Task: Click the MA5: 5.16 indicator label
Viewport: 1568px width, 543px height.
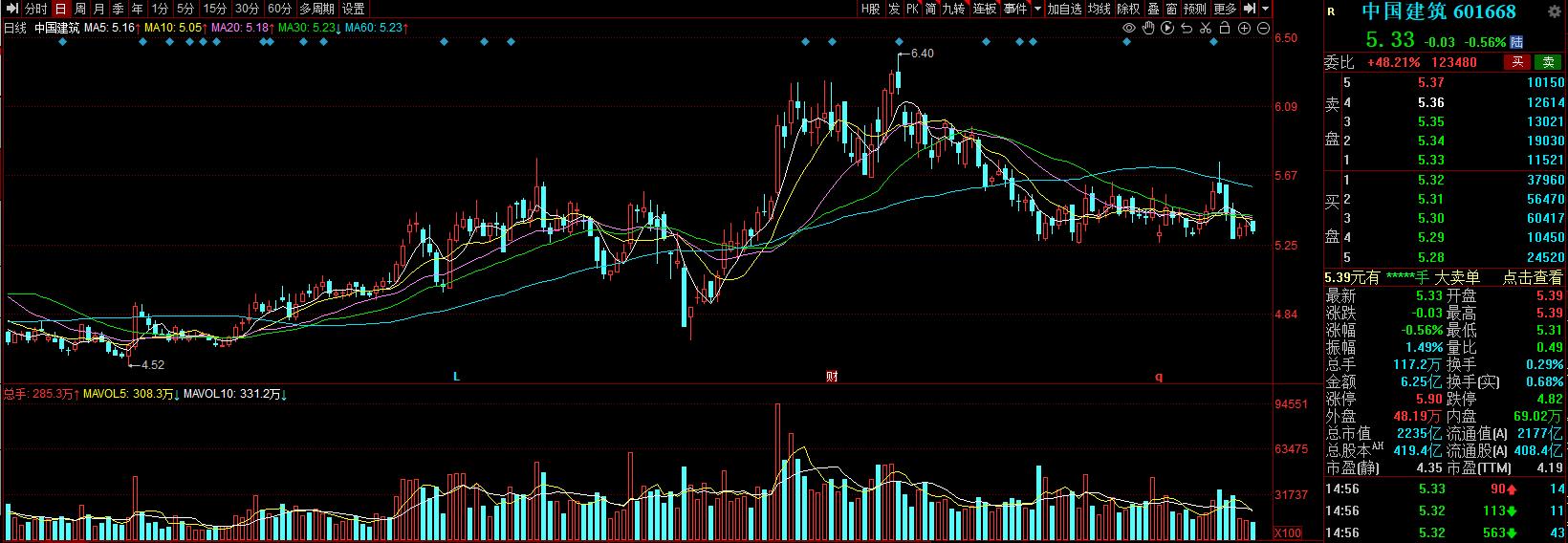Action: click(112, 29)
